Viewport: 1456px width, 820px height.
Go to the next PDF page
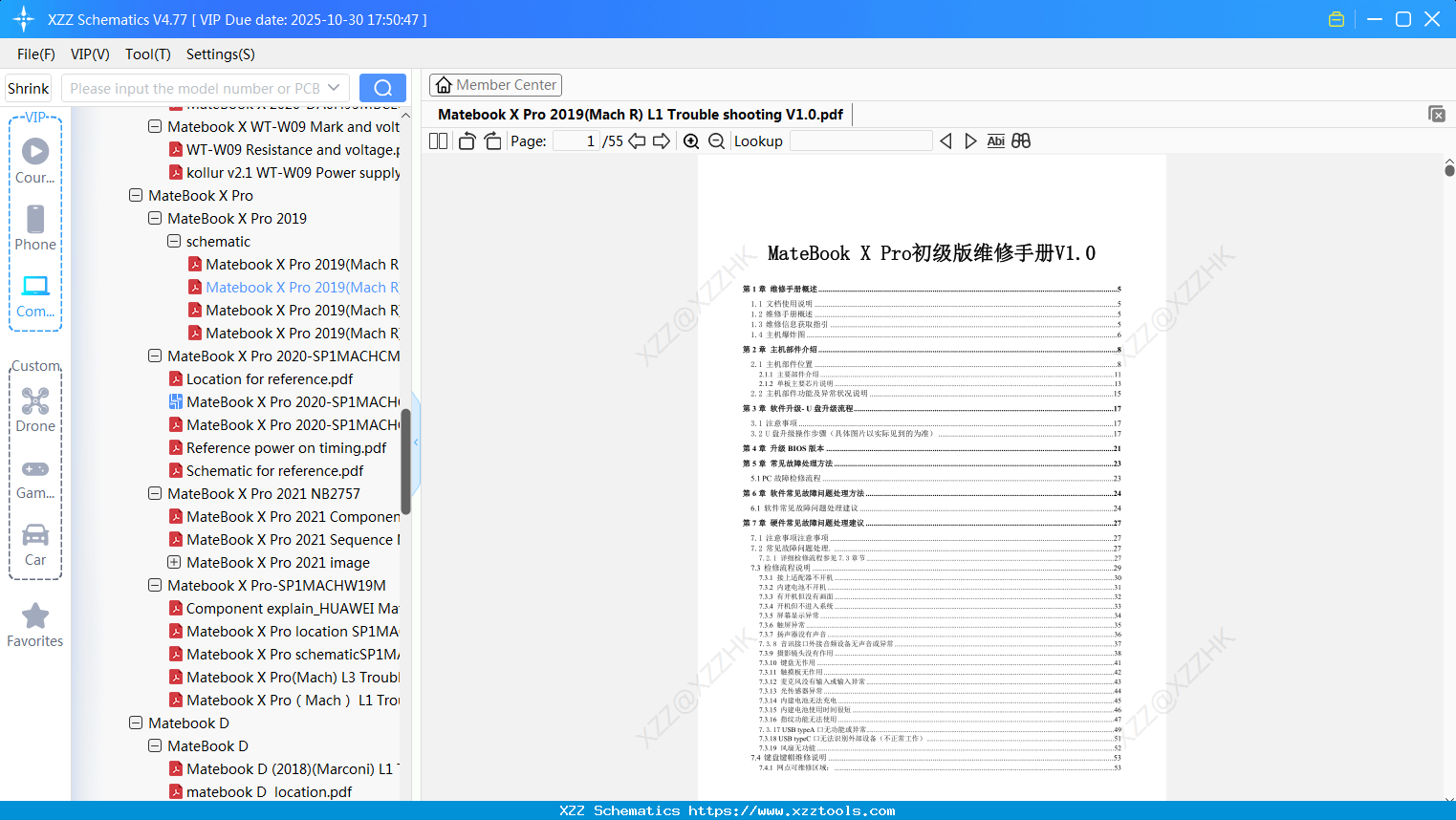click(x=662, y=141)
